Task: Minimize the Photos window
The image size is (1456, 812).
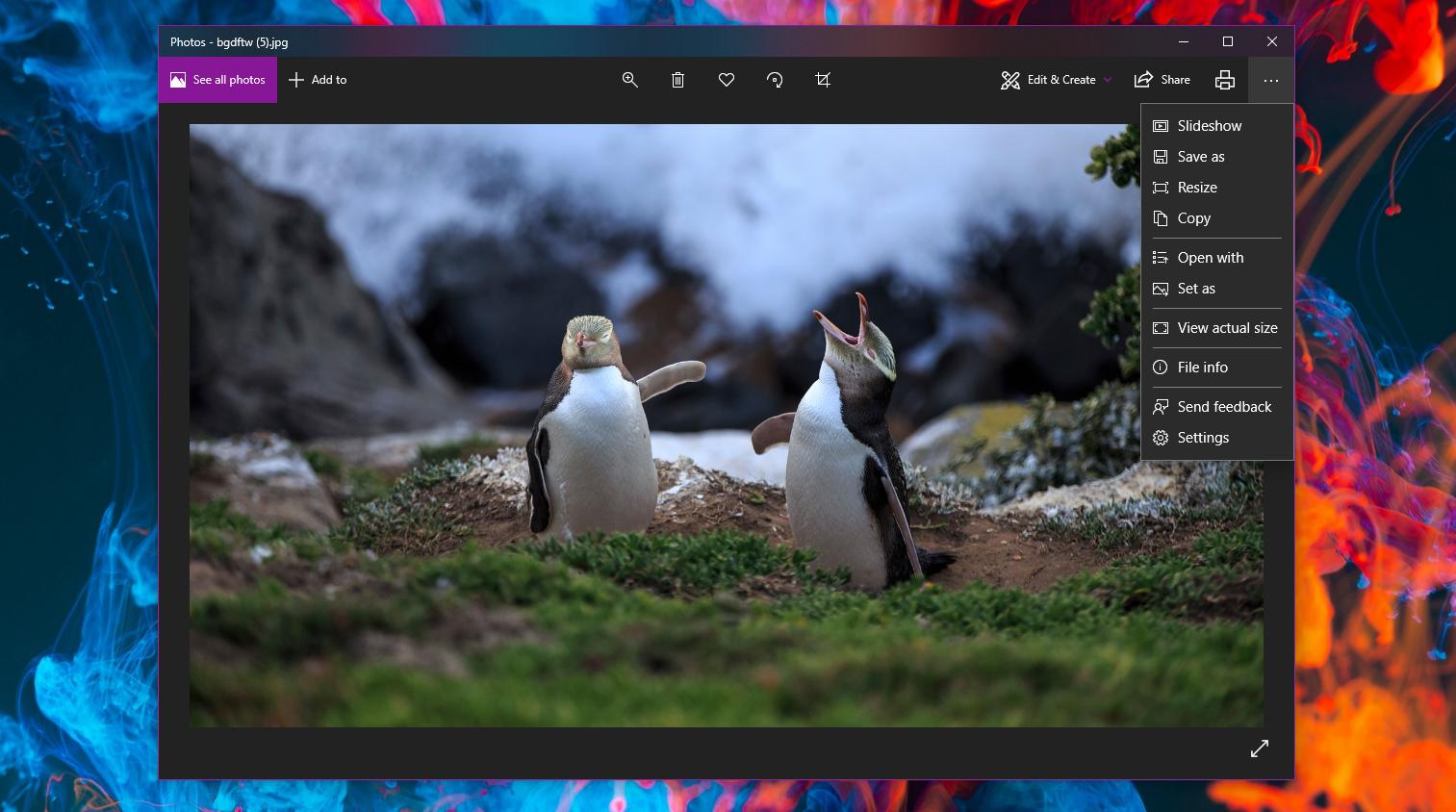Action: click(1184, 41)
